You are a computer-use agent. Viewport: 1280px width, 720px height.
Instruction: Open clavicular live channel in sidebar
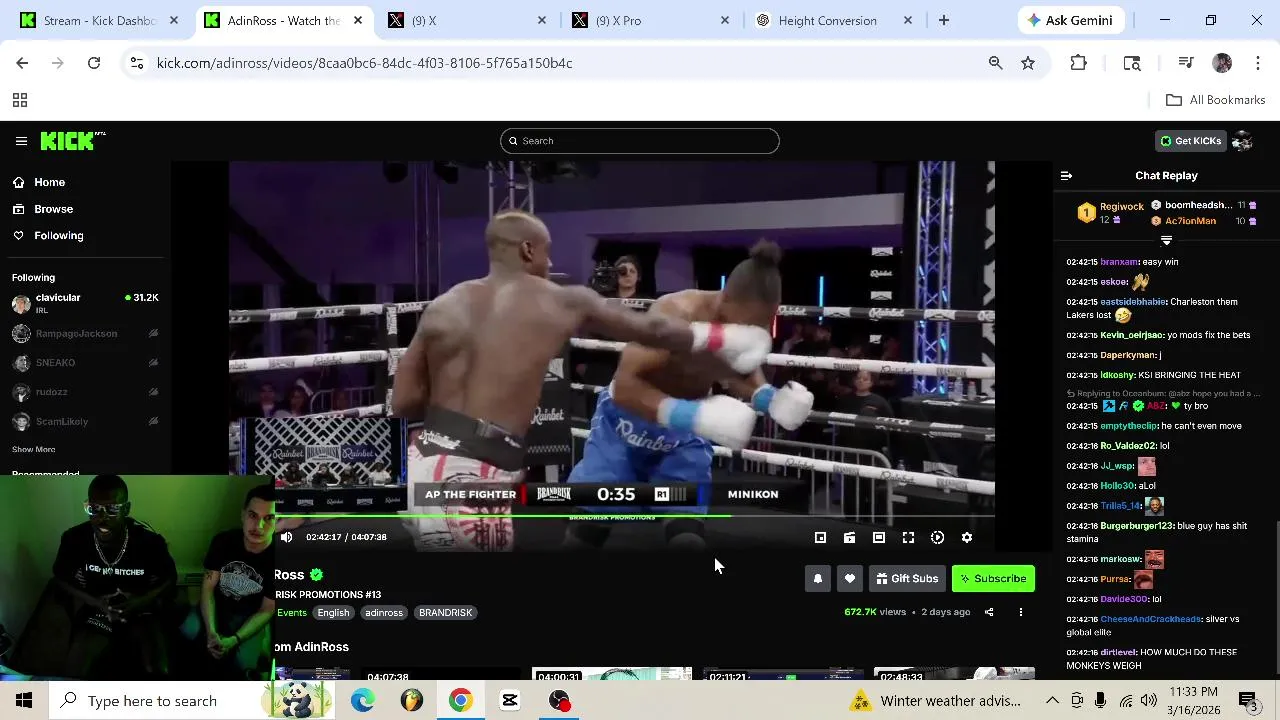(85, 303)
